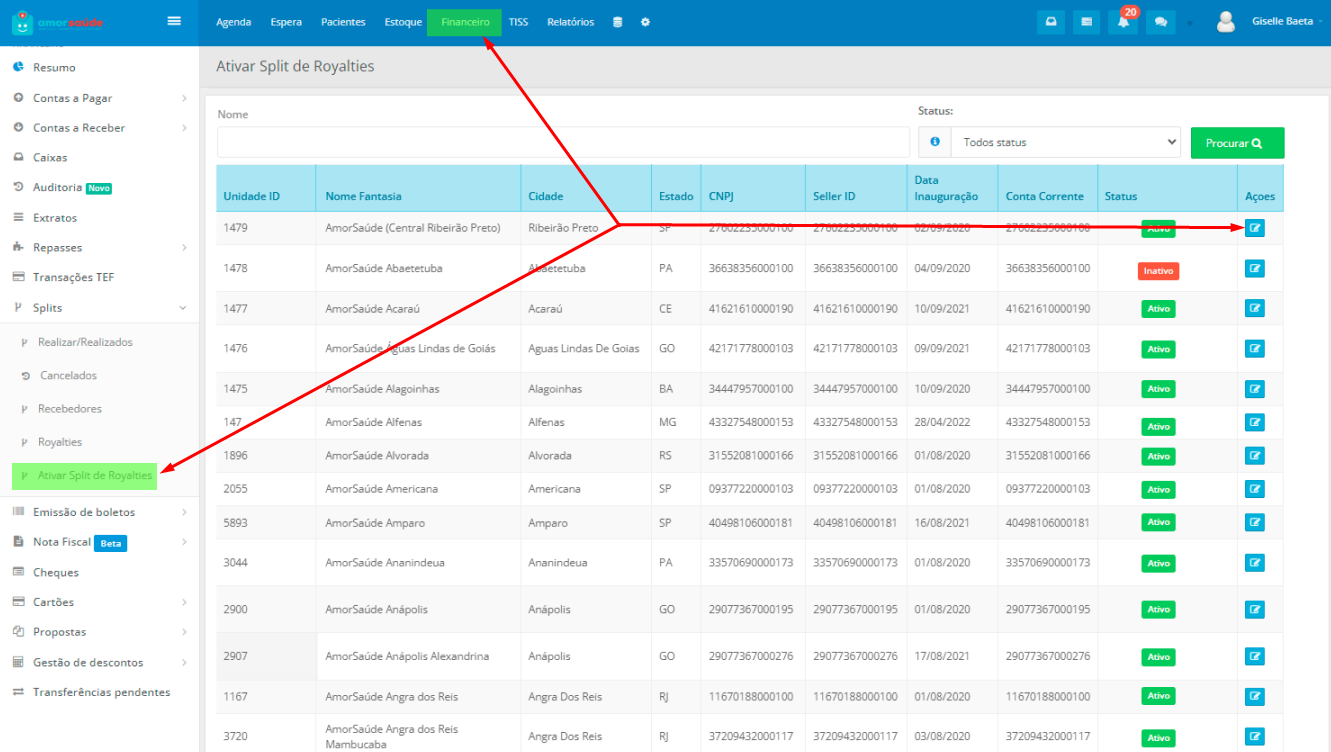Open Giselle Baeta user menu
Viewport: 1331px width, 752px height.
[1286, 22]
